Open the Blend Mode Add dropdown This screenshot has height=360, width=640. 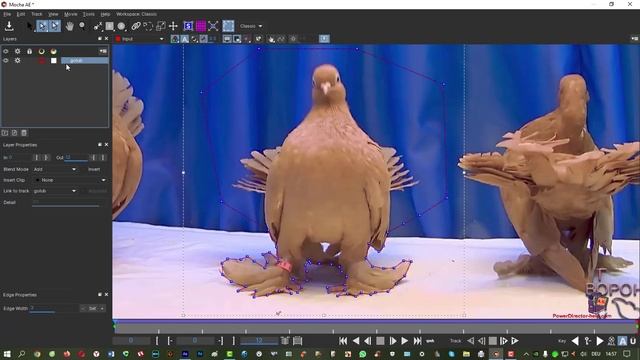[x=55, y=169]
